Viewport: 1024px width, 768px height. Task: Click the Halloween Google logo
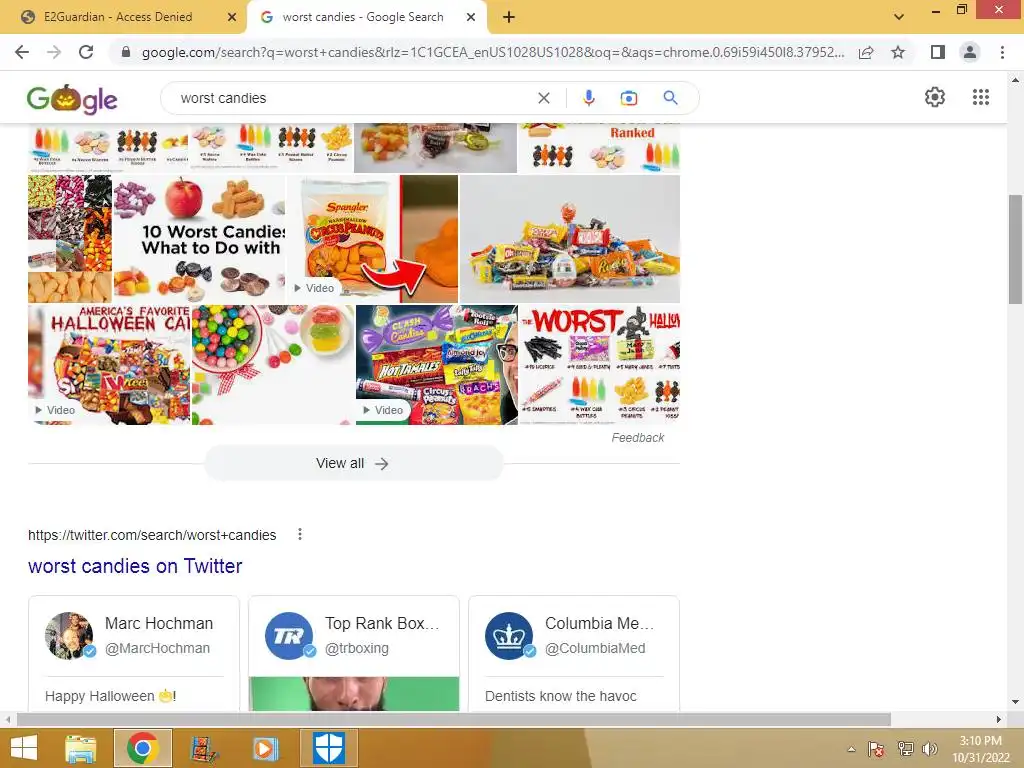point(72,99)
